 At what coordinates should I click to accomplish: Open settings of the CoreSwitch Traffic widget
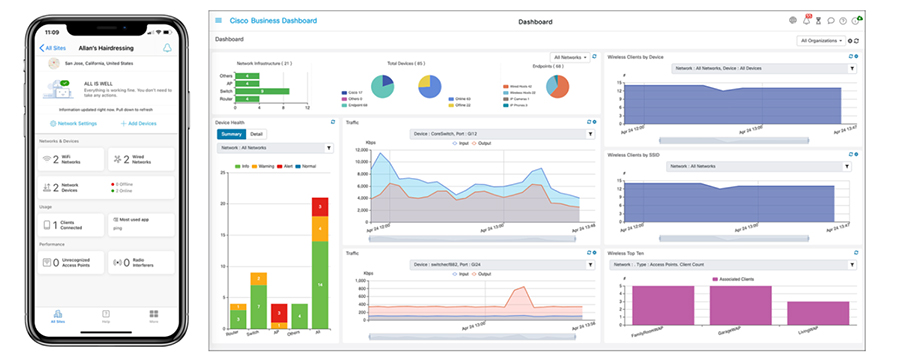point(594,122)
